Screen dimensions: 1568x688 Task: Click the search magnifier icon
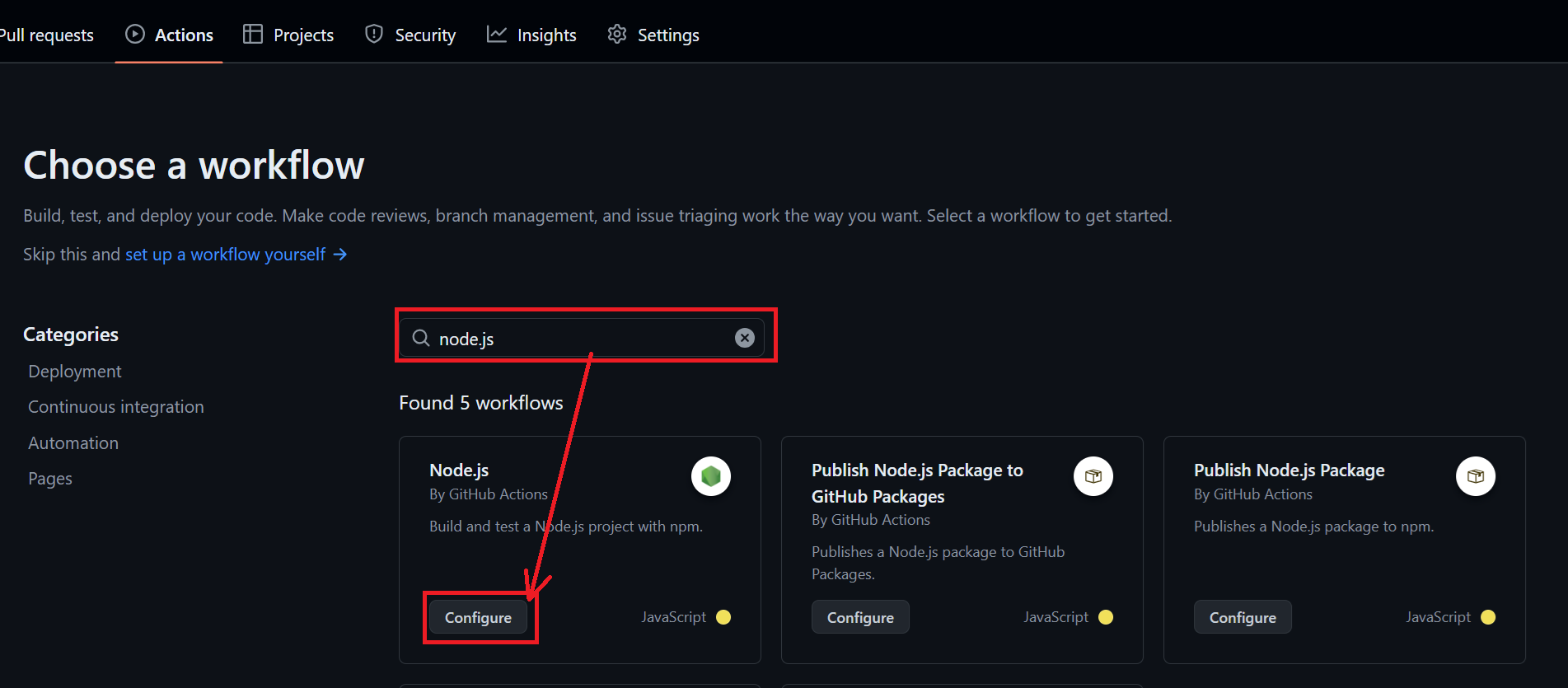(421, 338)
